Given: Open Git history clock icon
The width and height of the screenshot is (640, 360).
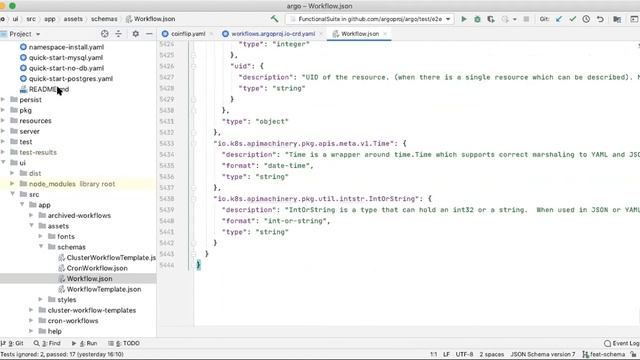Looking at the screenshot, I should pyautogui.click(x=586, y=19).
